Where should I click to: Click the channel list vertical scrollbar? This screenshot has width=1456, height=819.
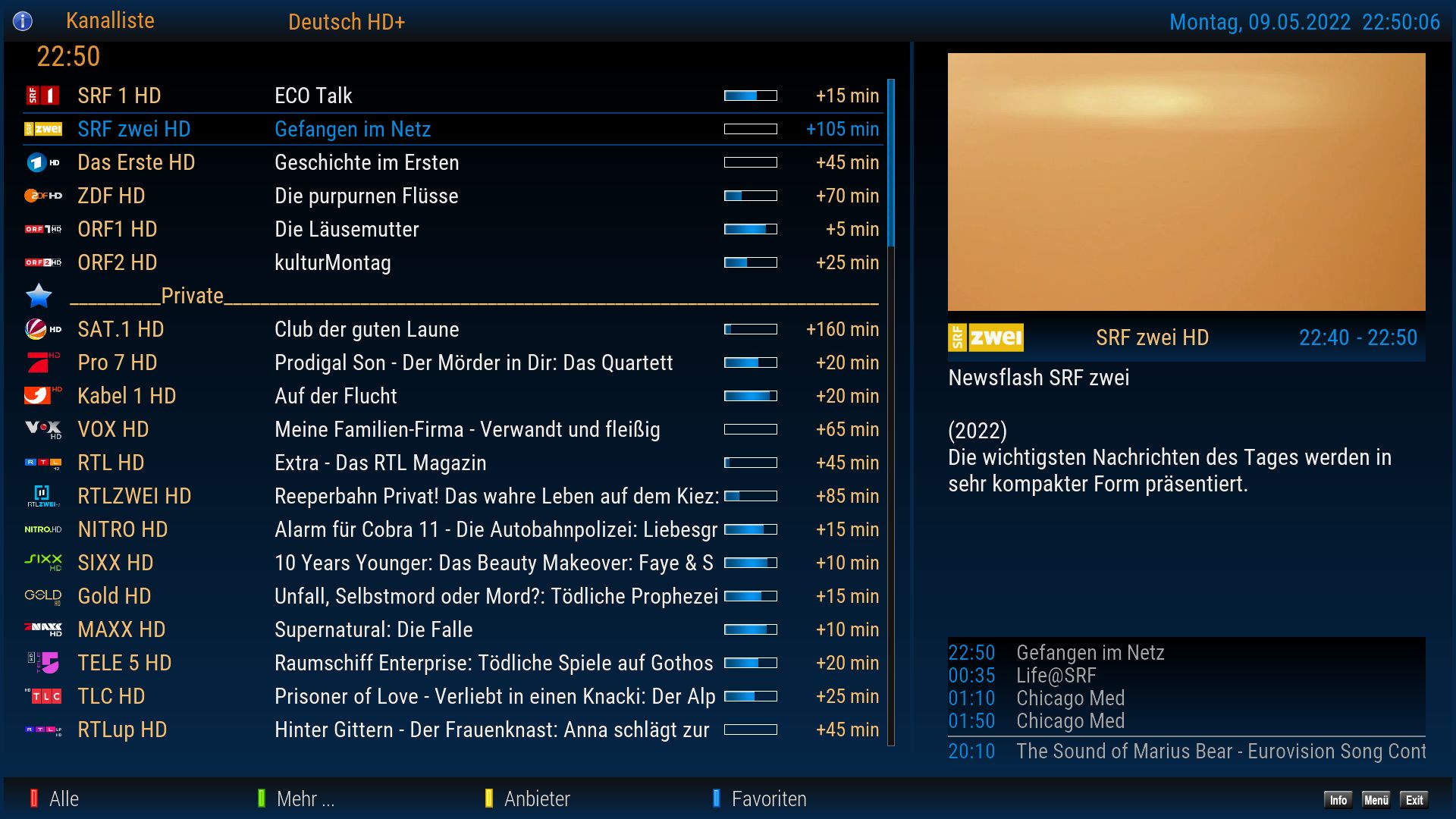point(891,163)
